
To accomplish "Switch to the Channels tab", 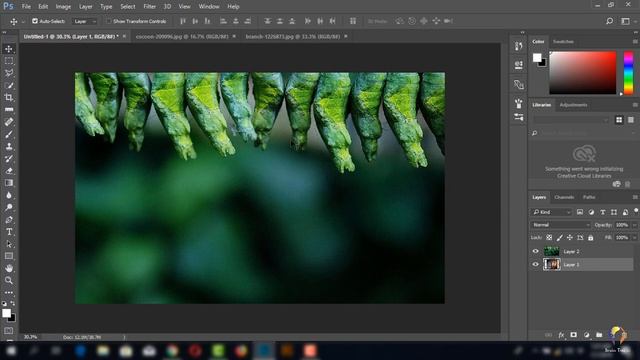I will coord(564,197).
